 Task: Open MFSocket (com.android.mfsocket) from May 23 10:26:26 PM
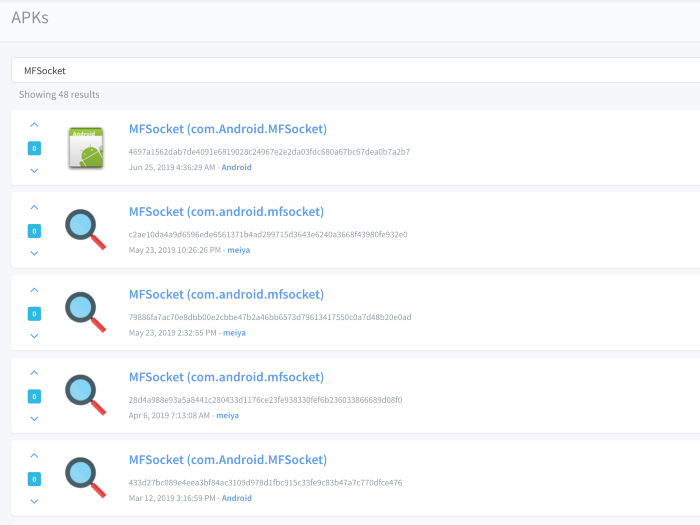pos(226,212)
